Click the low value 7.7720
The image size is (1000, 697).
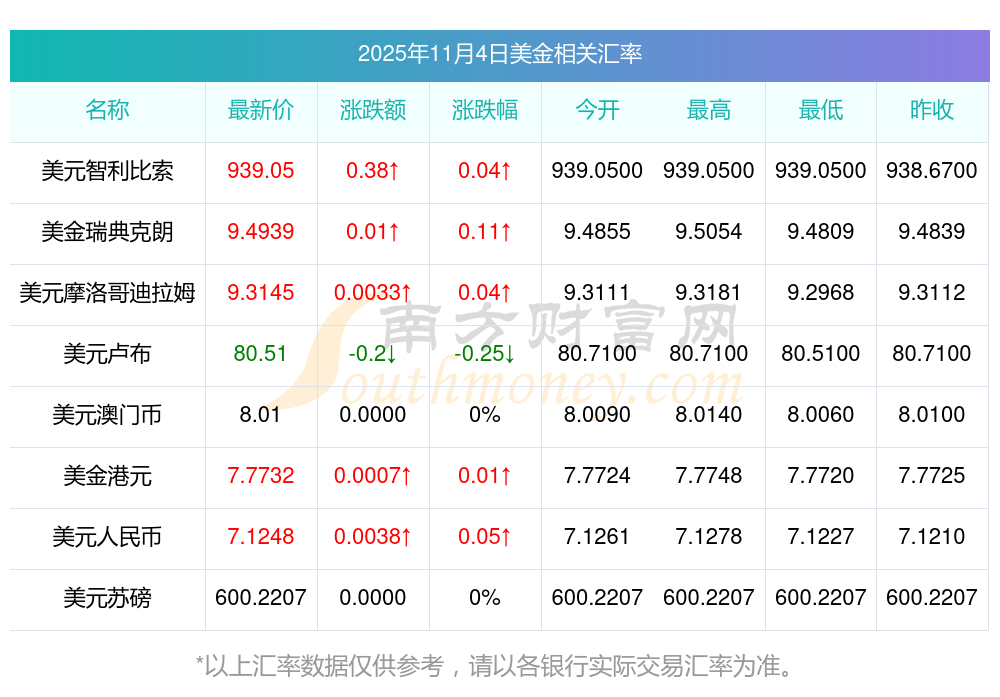pos(821,475)
